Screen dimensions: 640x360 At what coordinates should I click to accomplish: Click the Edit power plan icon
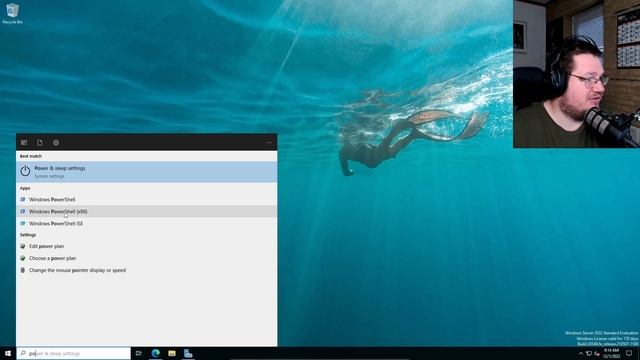click(x=23, y=246)
